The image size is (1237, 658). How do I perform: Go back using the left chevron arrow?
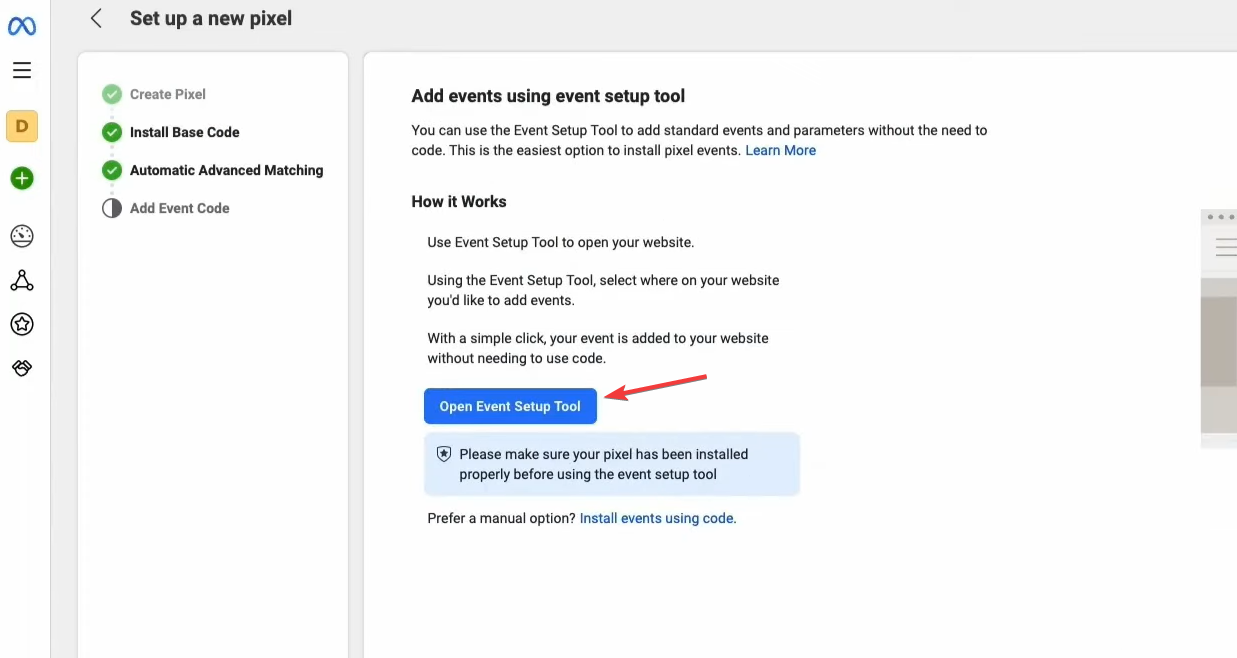[x=96, y=18]
